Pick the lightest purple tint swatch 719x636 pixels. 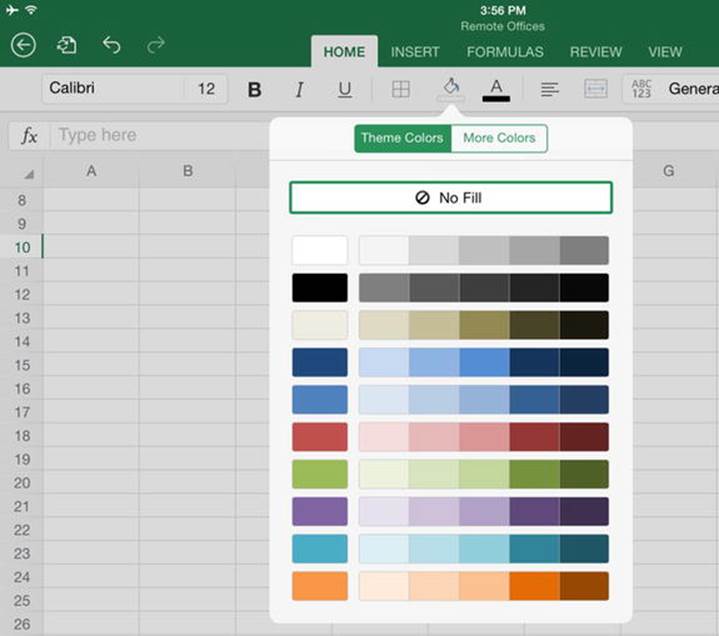click(384, 511)
